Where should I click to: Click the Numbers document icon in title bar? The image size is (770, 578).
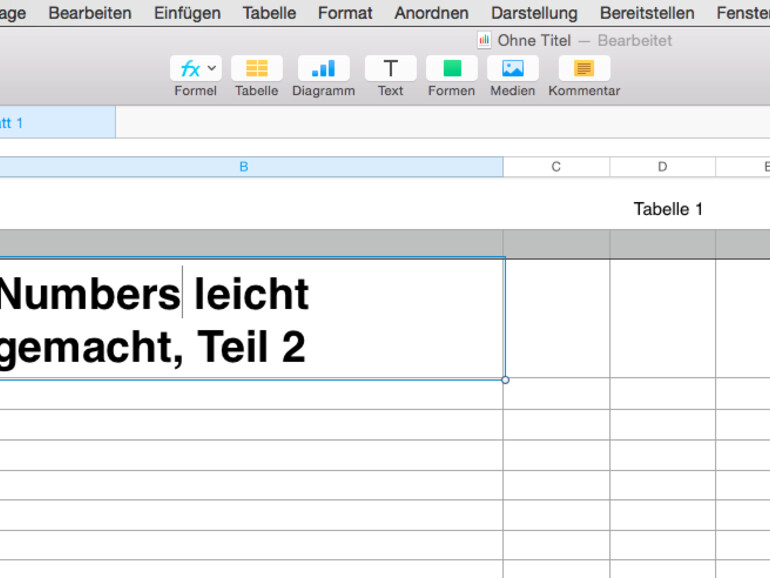click(x=484, y=40)
